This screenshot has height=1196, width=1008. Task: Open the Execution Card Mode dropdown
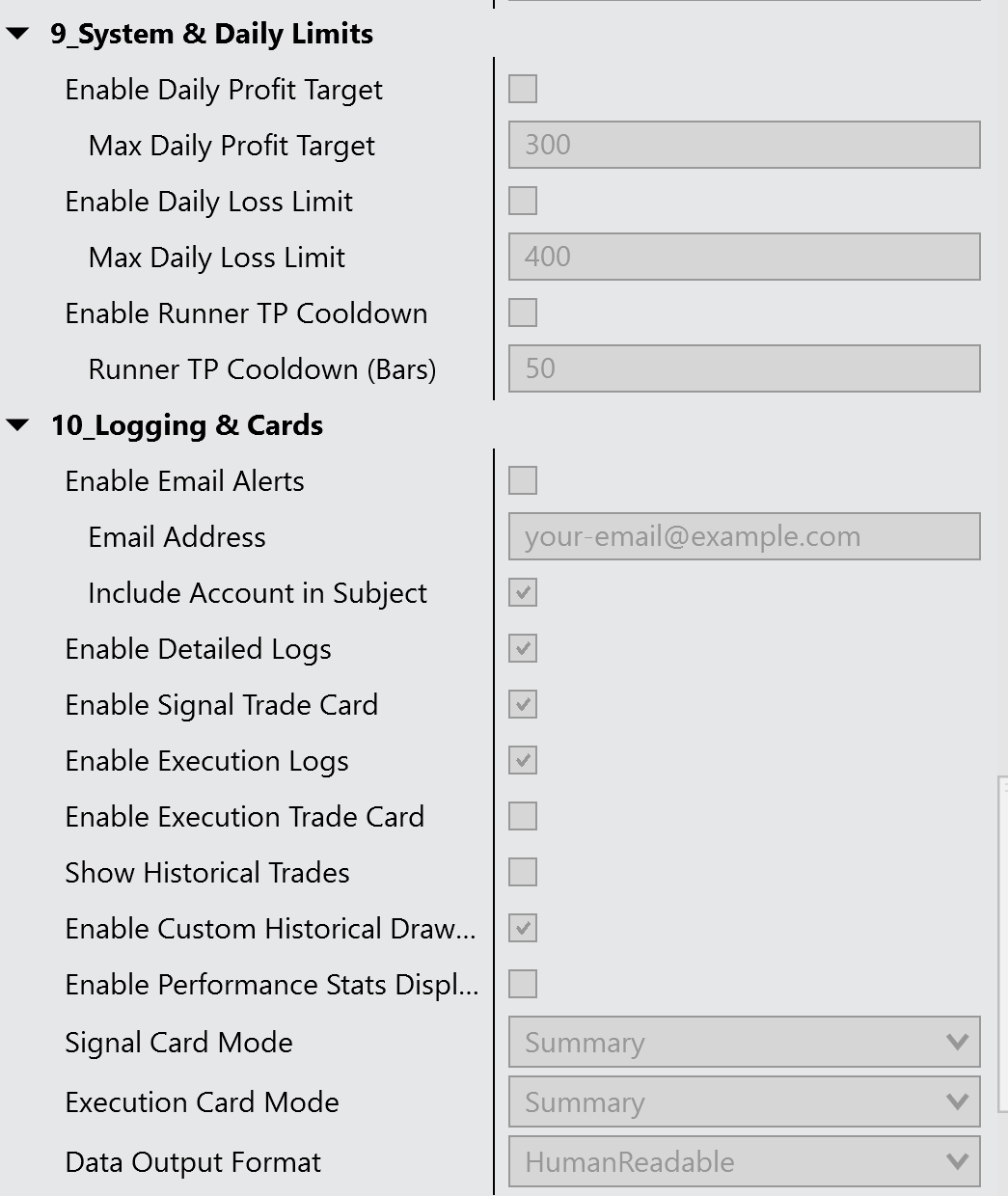point(744,1102)
